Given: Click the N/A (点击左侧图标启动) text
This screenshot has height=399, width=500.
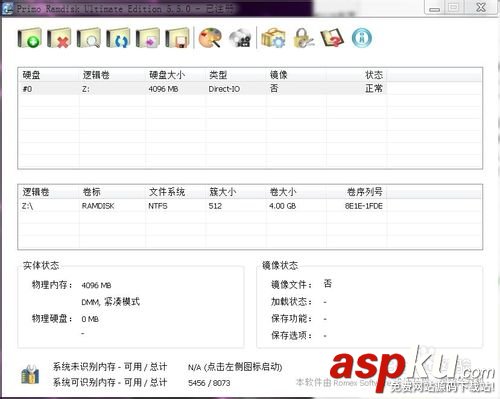Looking at the screenshot, I should click(235, 367).
